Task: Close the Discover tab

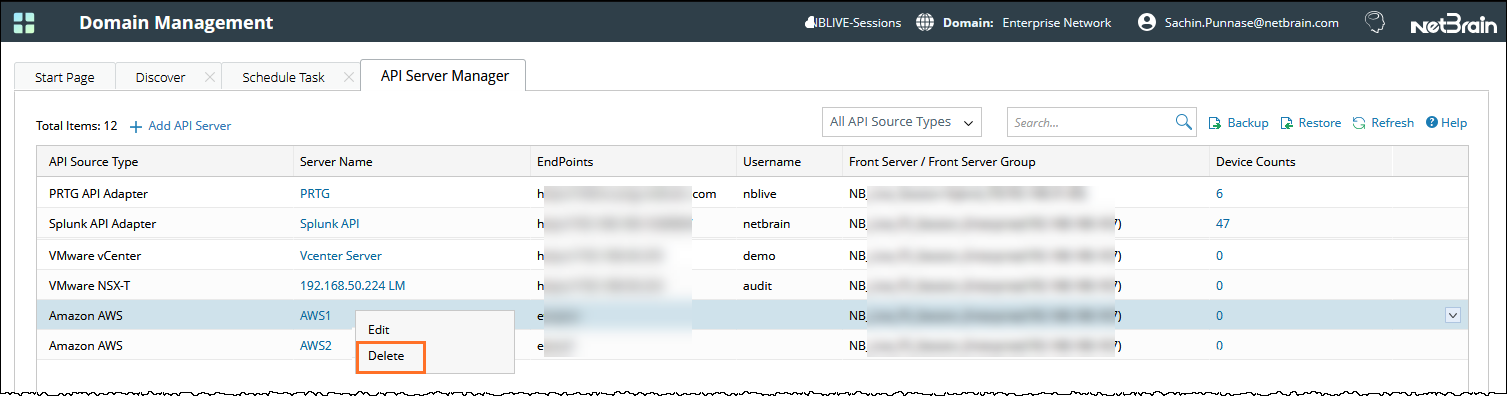Action: pyautogui.click(x=209, y=77)
